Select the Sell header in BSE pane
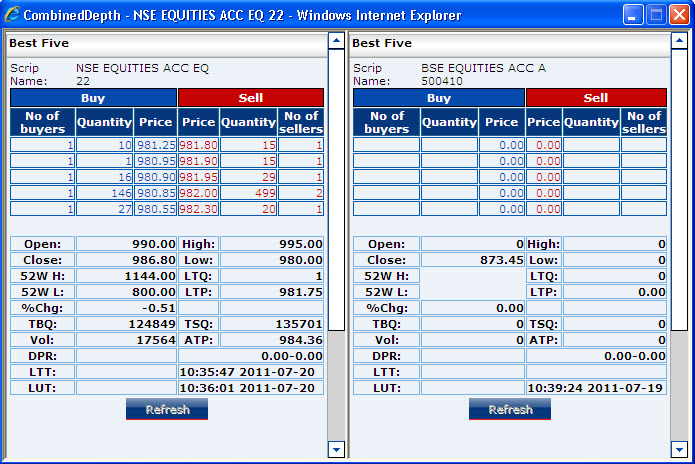This screenshot has height=464, width=695. [596, 98]
